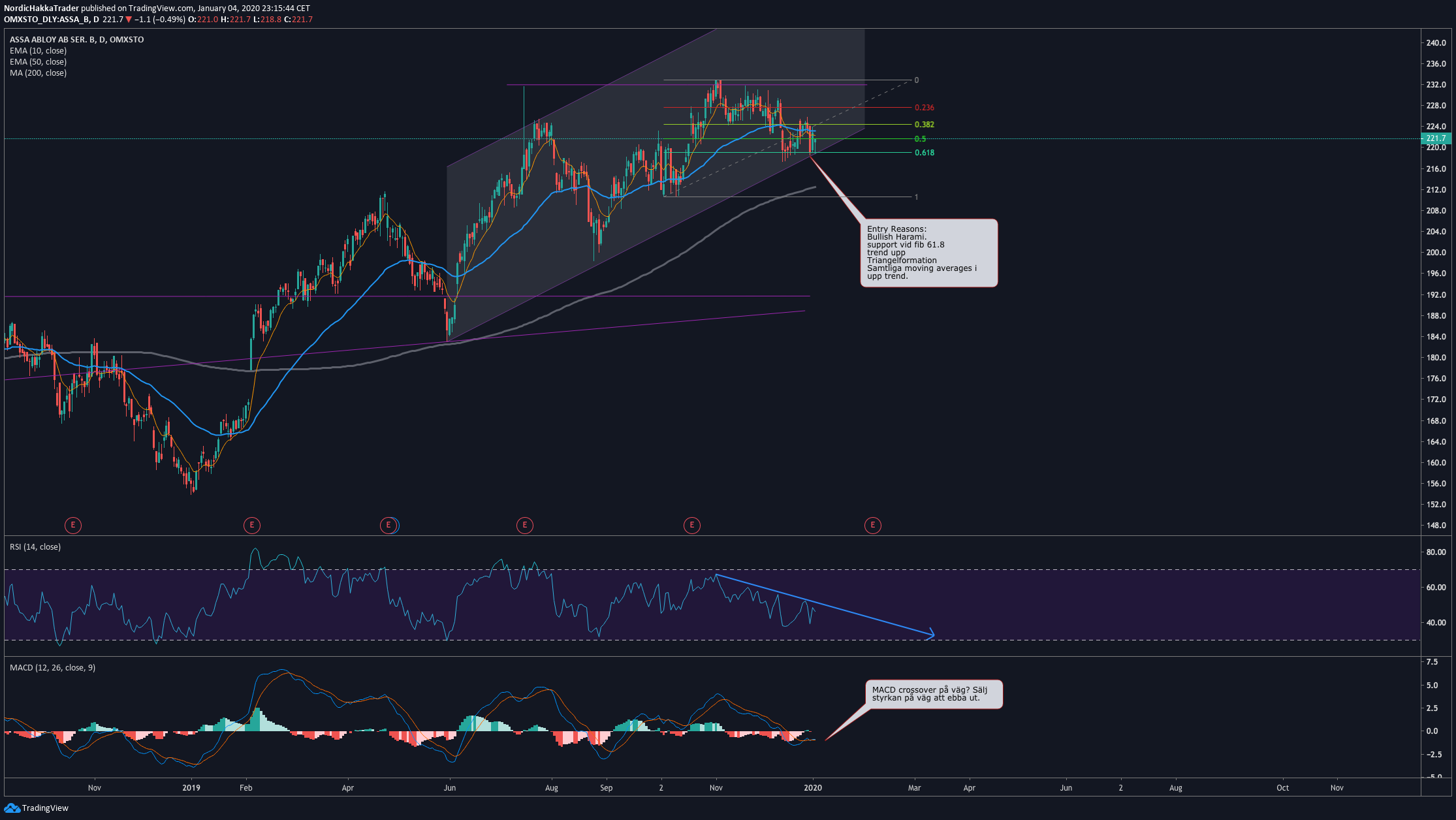
Task: Click the MACD axis value 7.5
Action: pos(1432,662)
